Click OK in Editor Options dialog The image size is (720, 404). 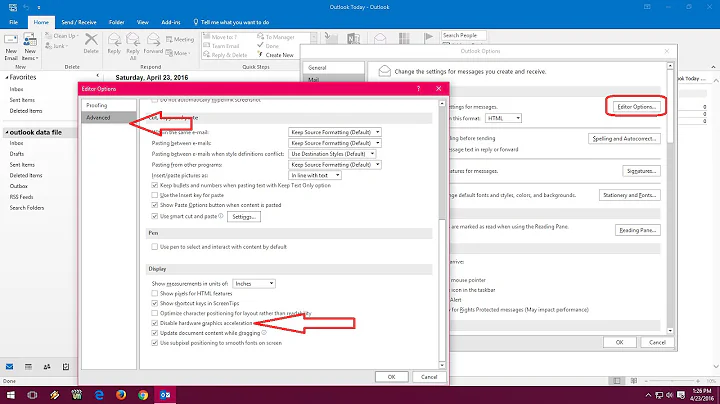[x=391, y=377]
